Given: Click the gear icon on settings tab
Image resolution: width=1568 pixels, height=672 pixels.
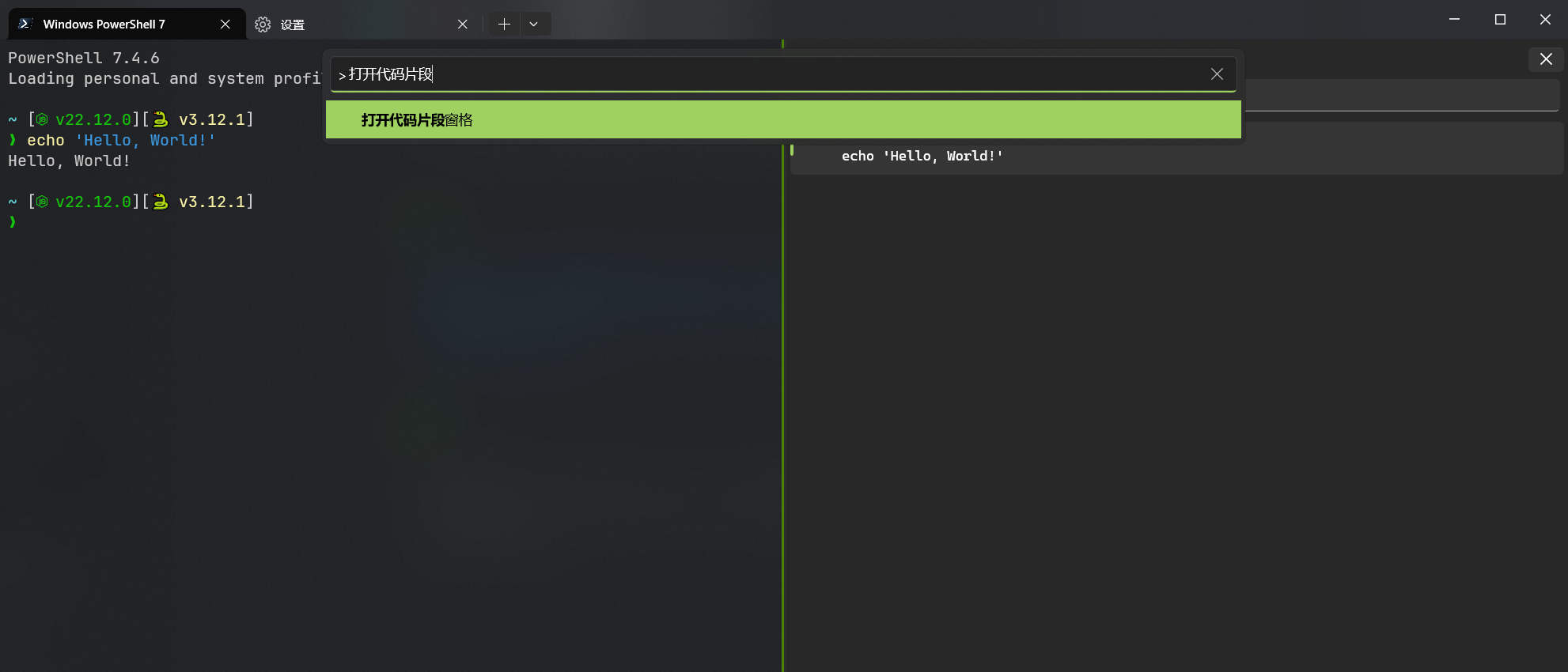Looking at the screenshot, I should [x=263, y=25].
